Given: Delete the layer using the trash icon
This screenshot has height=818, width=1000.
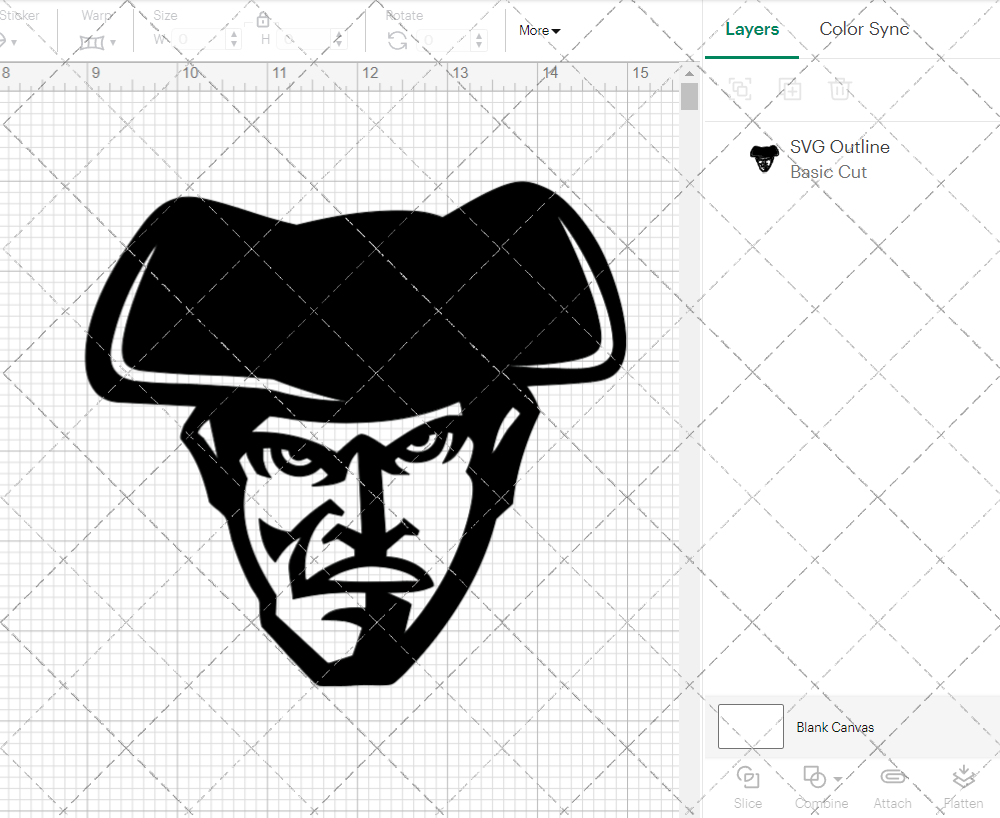Looking at the screenshot, I should (x=841, y=89).
